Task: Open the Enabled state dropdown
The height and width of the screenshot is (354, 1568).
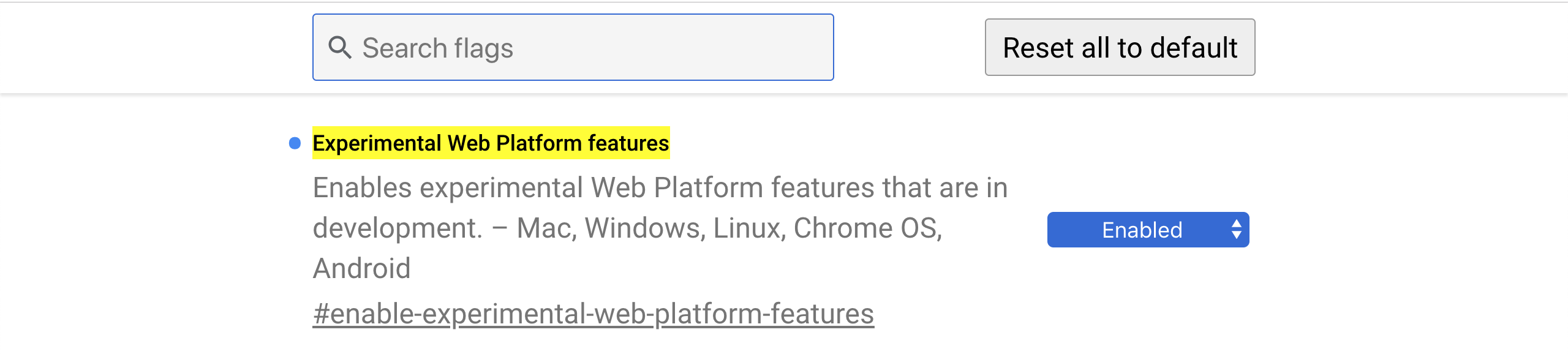Action: [x=1147, y=230]
